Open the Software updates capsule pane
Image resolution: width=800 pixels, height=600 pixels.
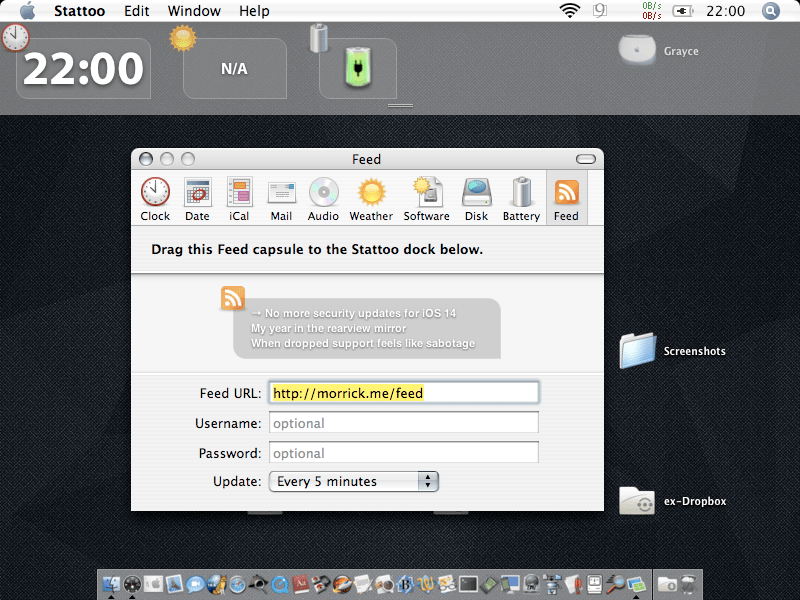(427, 199)
